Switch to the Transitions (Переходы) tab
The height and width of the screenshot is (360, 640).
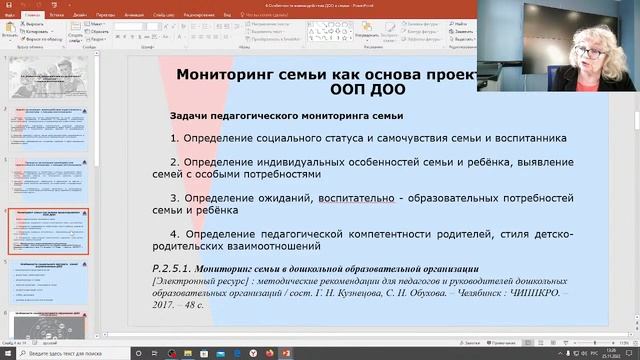(105, 15)
